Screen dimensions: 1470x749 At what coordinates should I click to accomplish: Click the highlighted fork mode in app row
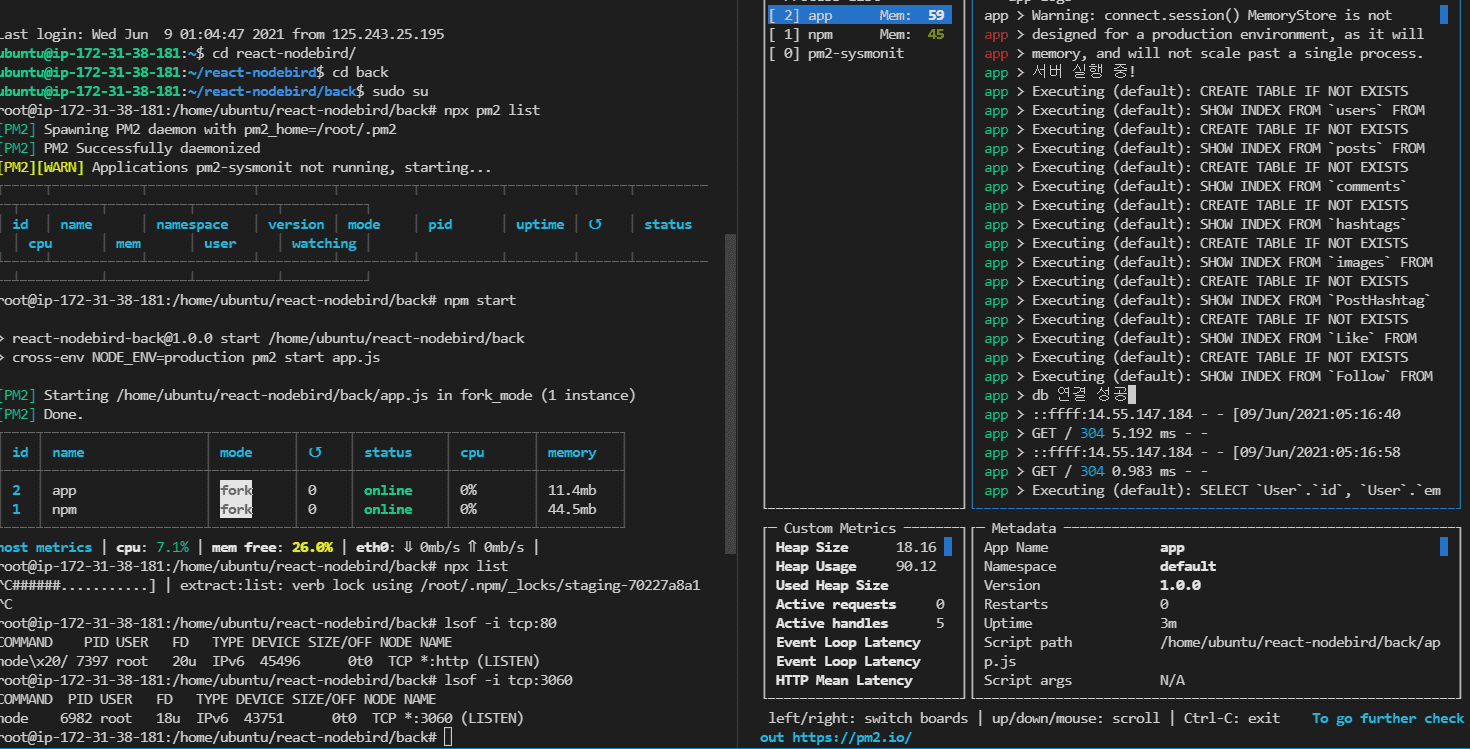236,491
